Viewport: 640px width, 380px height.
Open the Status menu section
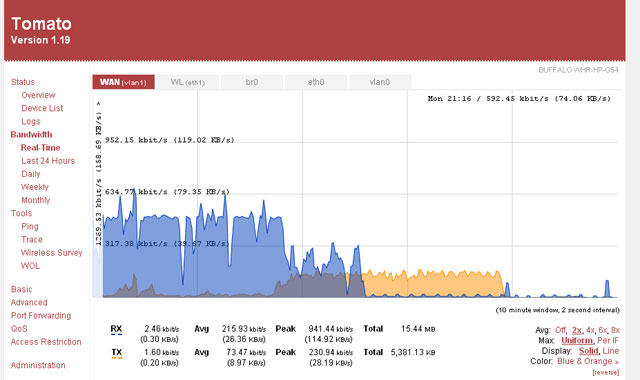click(x=23, y=82)
